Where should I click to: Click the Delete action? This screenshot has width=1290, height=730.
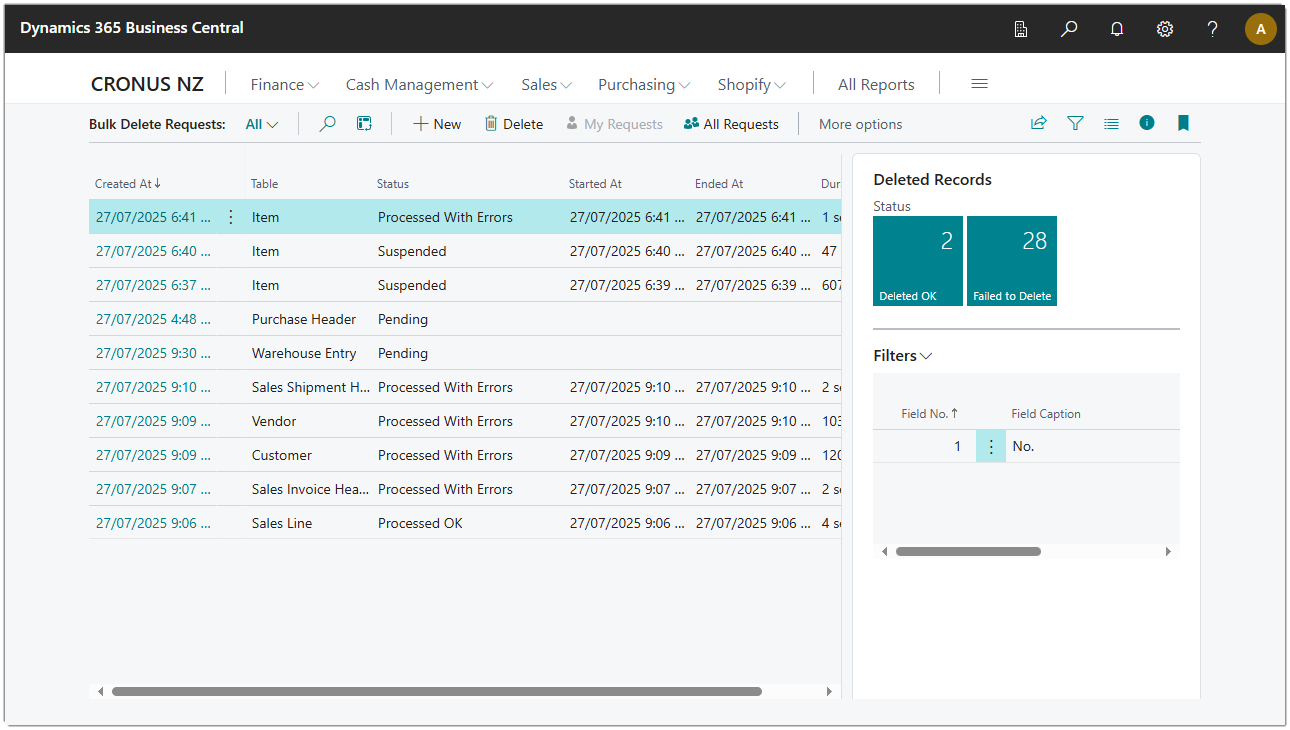pyautogui.click(x=514, y=124)
